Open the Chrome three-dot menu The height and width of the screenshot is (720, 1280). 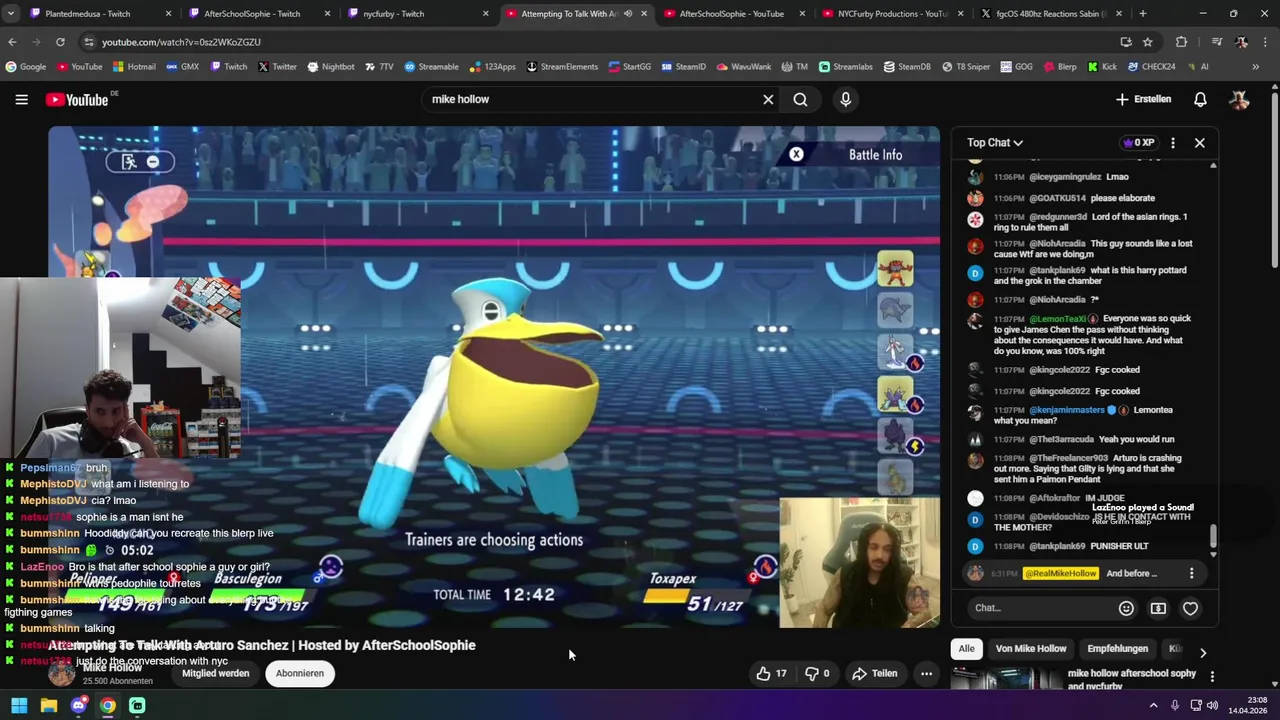[1264, 42]
